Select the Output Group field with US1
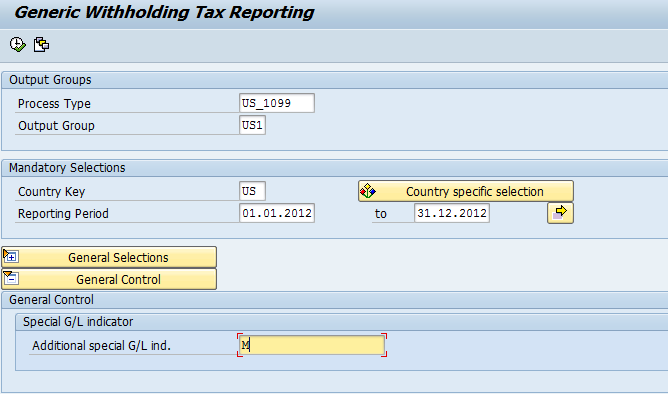Viewport: 668px width, 394px height. point(252,125)
